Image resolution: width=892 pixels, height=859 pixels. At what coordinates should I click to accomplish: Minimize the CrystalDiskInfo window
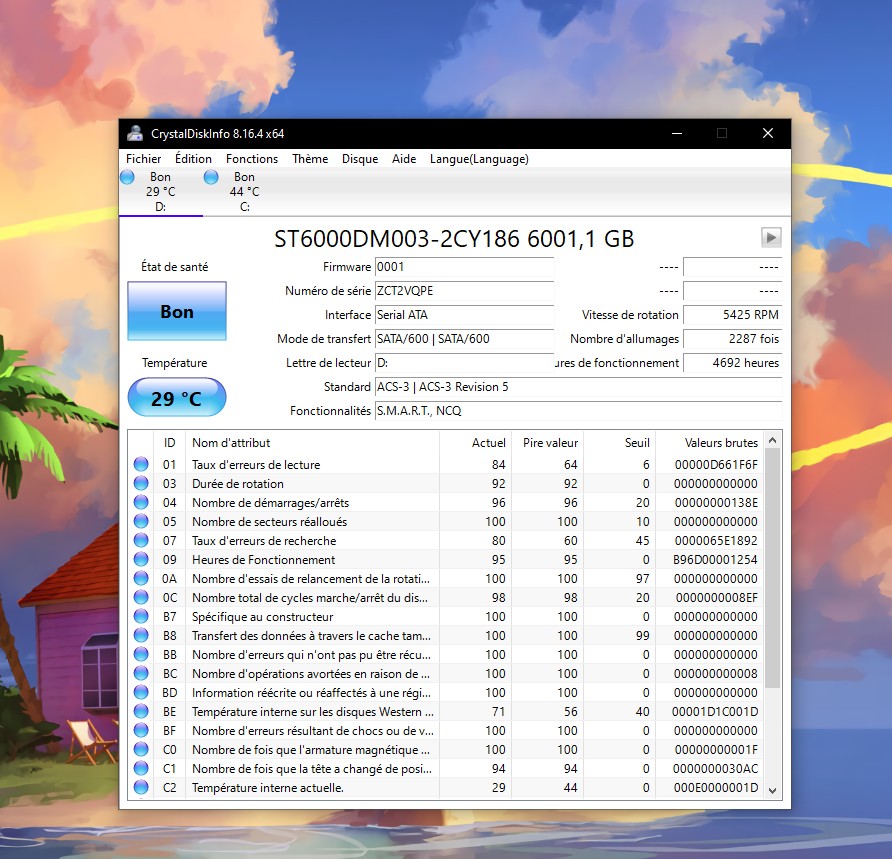[x=677, y=134]
